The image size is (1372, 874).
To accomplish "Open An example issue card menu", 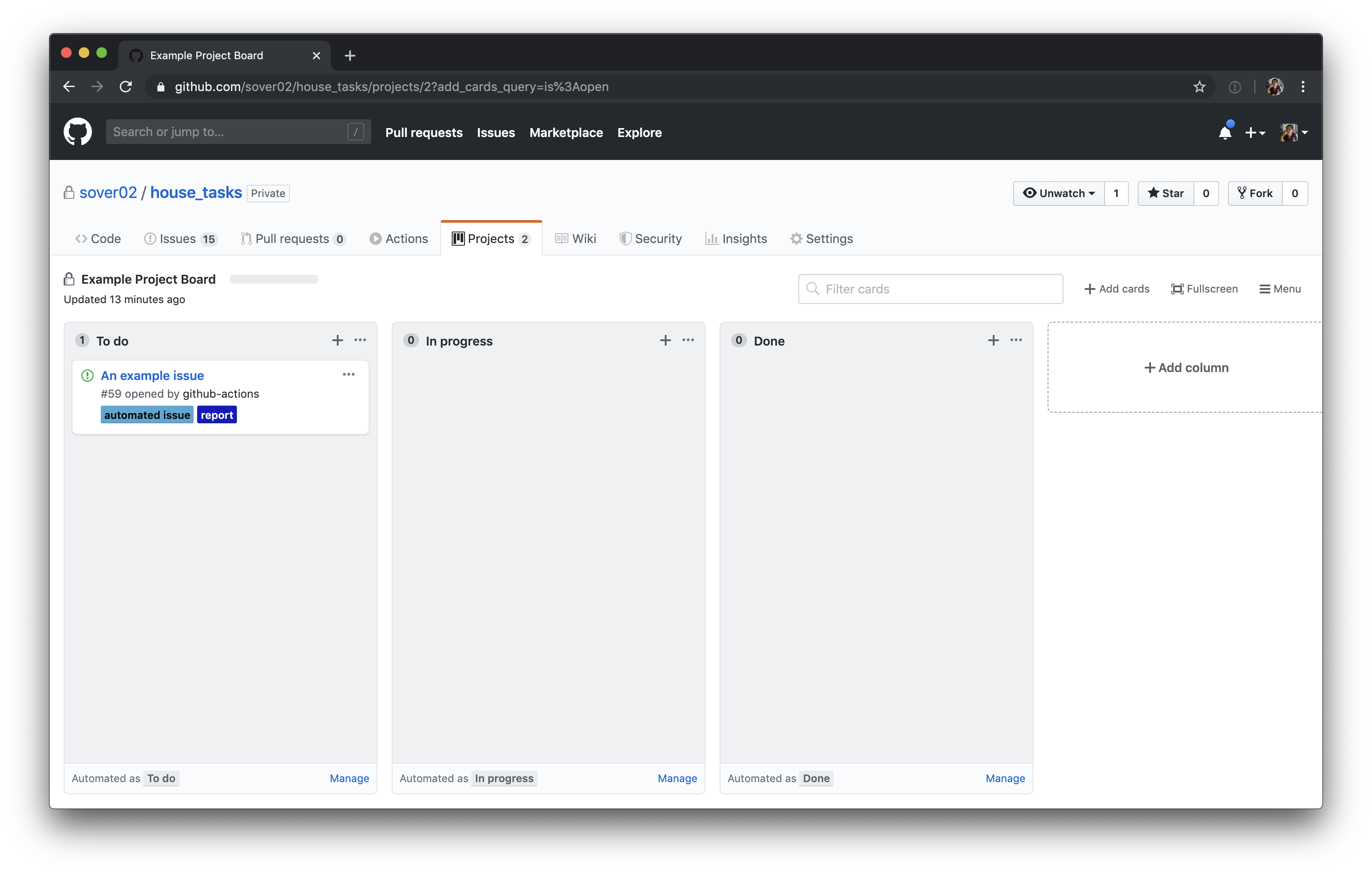I will 349,374.
